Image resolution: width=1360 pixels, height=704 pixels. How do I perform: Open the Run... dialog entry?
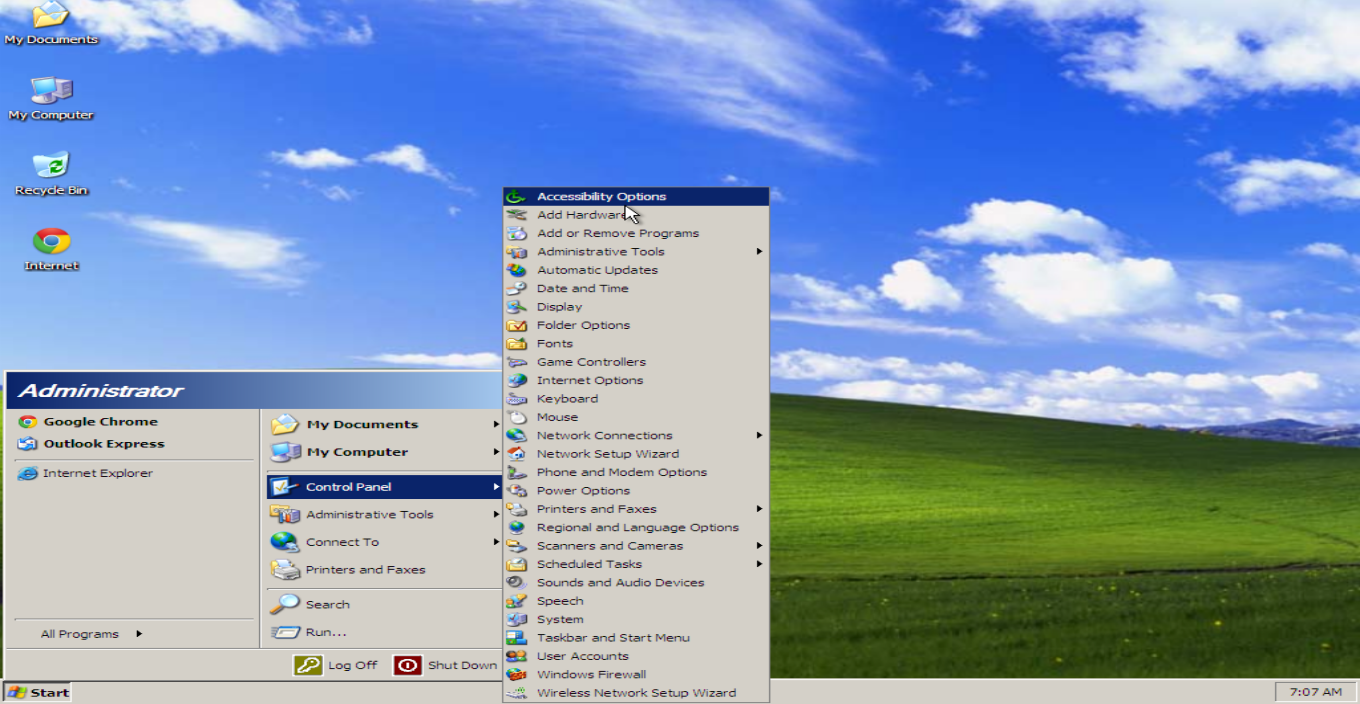384,632
